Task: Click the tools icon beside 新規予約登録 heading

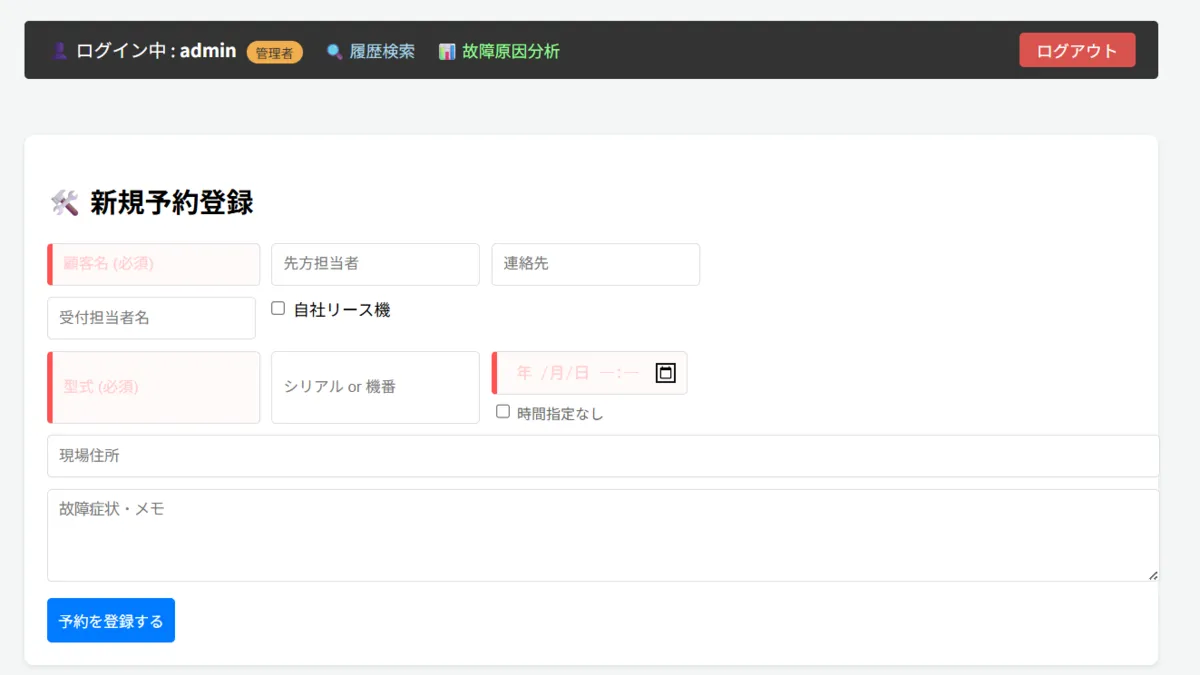Action: click(64, 203)
